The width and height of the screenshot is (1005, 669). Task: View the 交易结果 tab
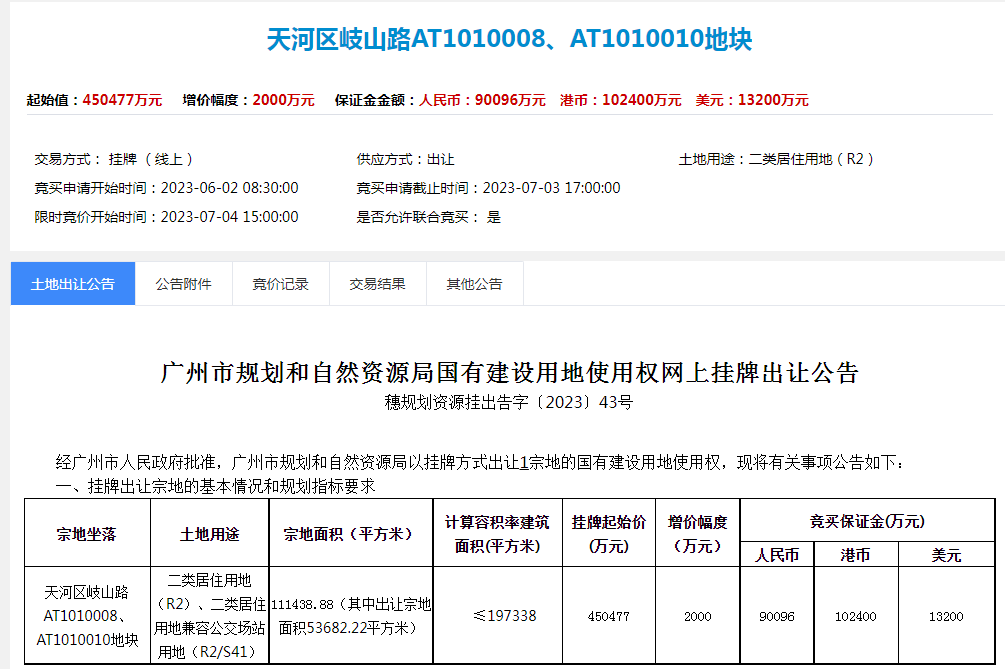click(x=378, y=283)
